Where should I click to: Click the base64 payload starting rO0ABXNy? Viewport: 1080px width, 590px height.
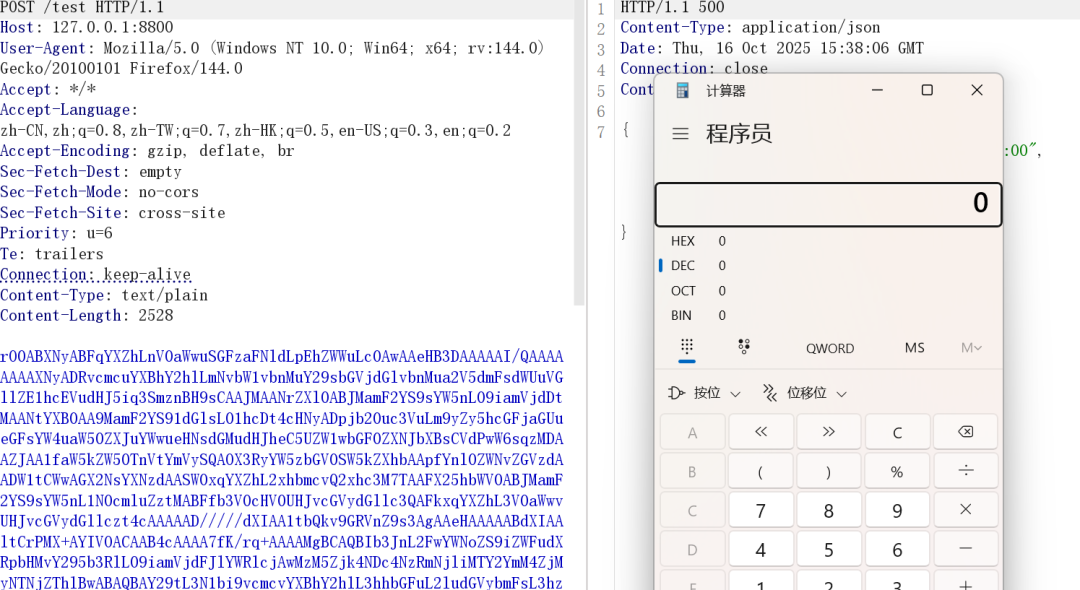point(282,468)
